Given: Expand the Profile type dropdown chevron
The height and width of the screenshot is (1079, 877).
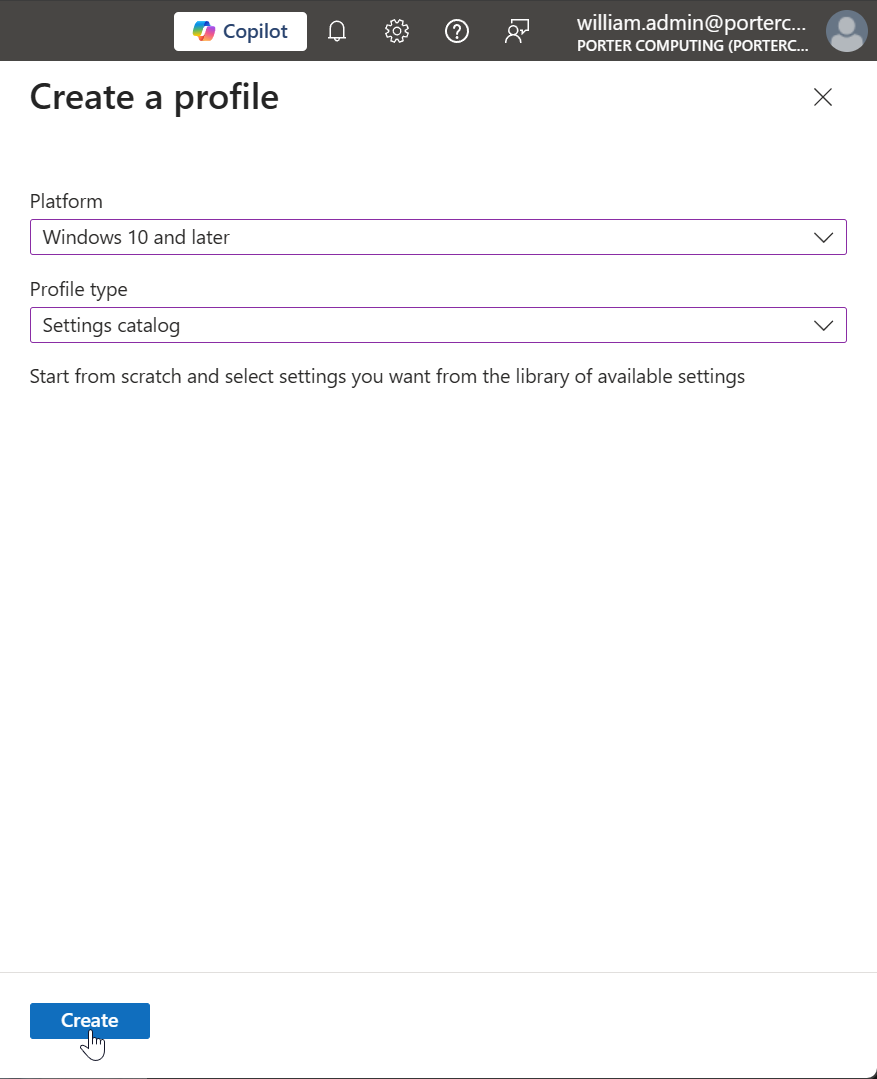Looking at the screenshot, I should [824, 326].
